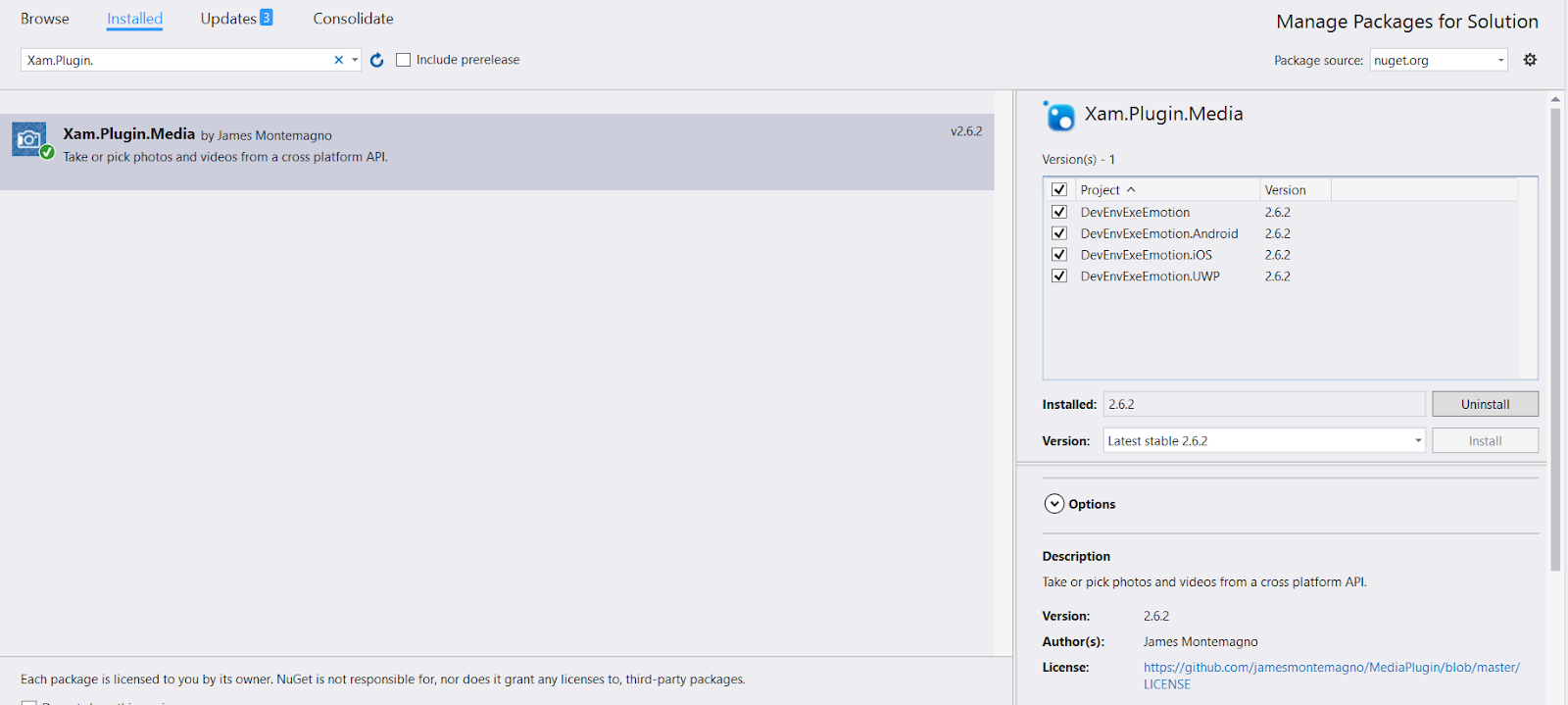Click the Uninstall button
This screenshot has height=705, width=1568.
click(1485, 404)
